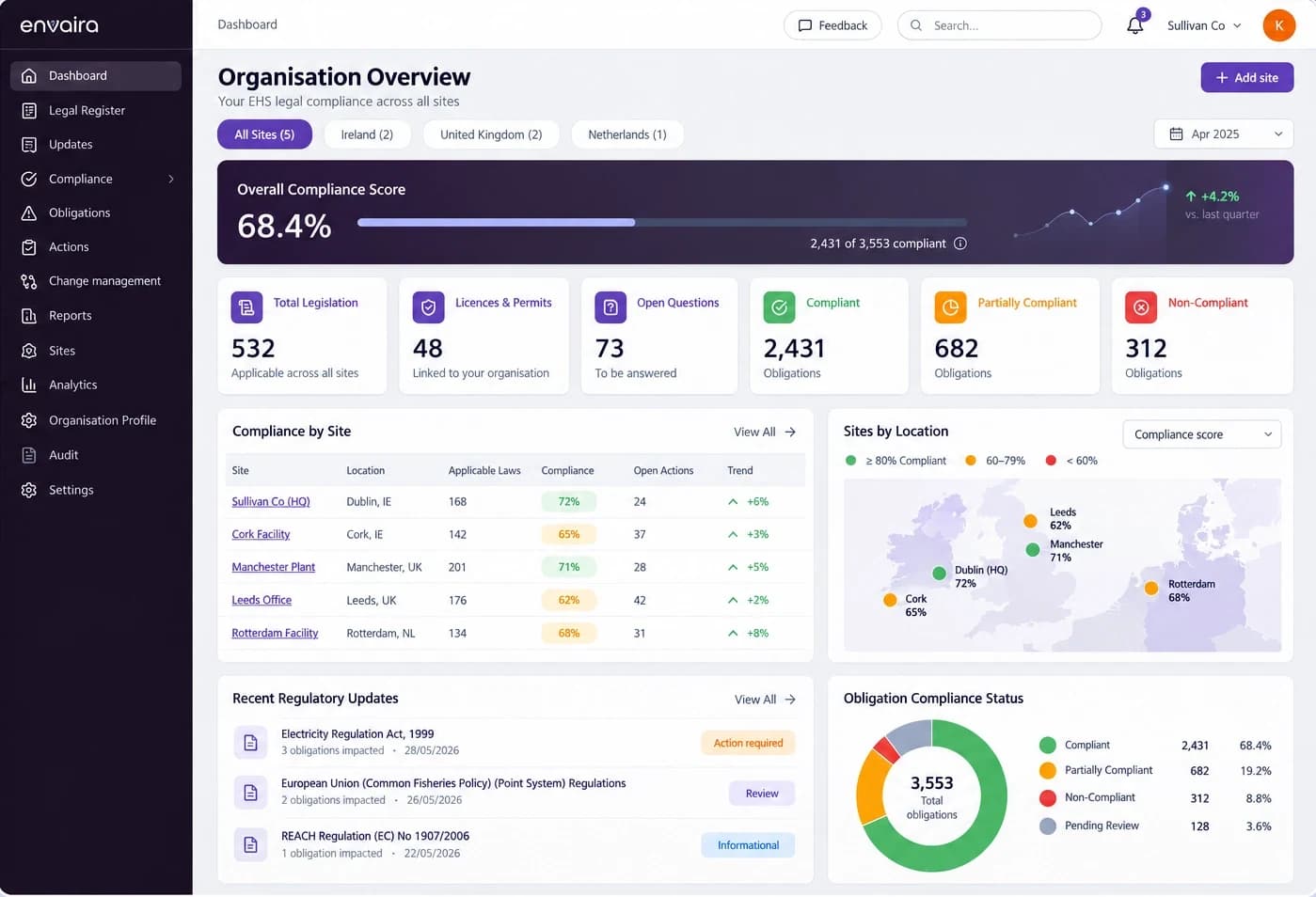Click the Reports icon in sidebar

coord(29,316)
